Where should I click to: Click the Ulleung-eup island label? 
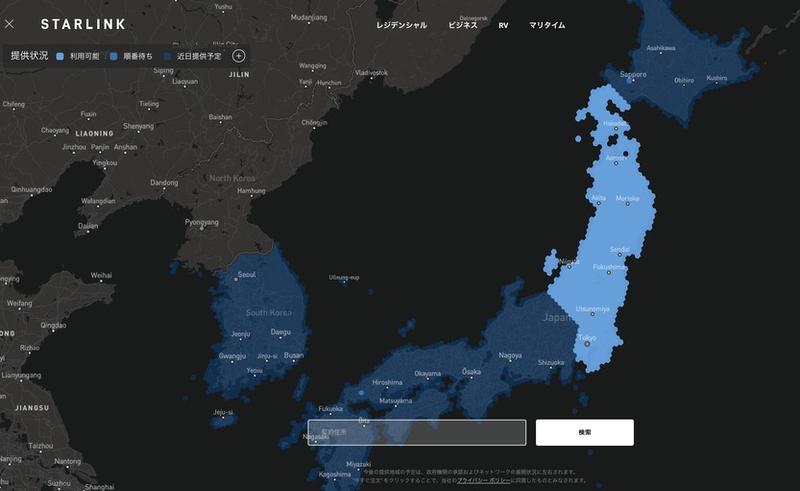(x=344, y=277)
